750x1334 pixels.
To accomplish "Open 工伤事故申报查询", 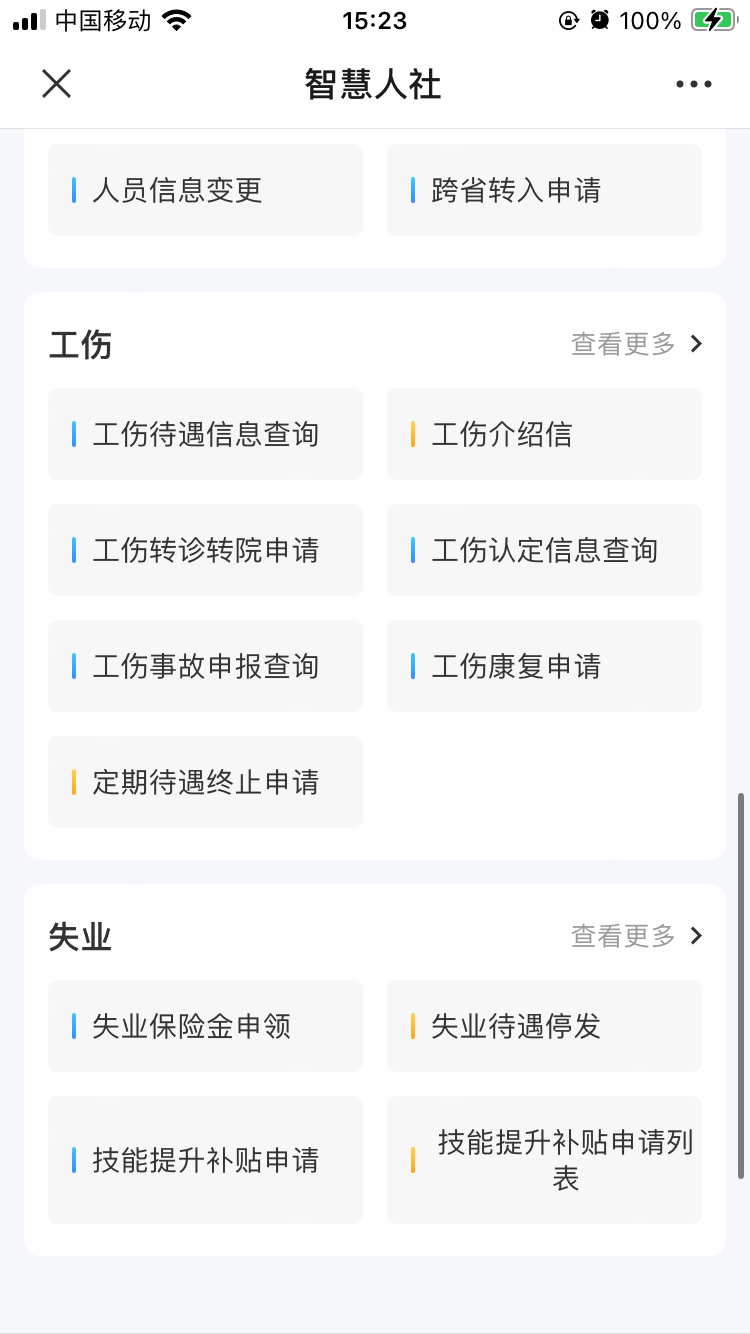I will pyautogui.click(x=205, y=666).
